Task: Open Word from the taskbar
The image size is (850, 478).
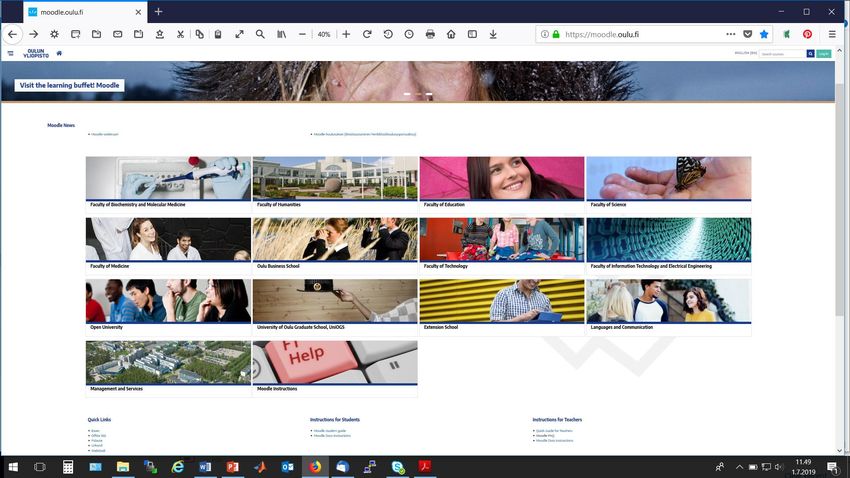Action: 205,467
